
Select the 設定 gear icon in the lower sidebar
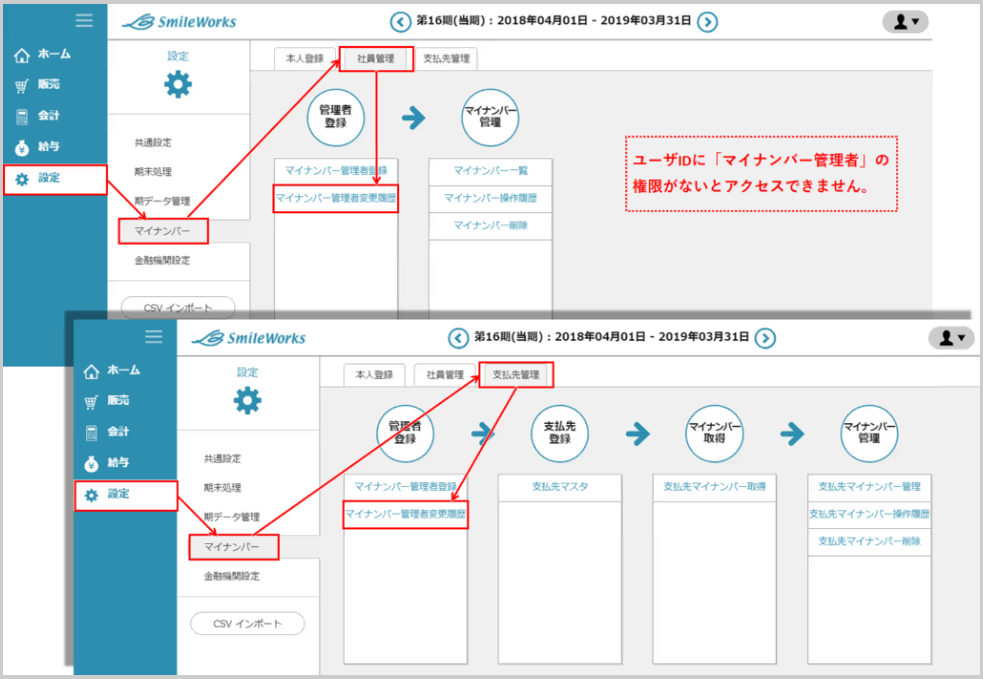coord(92,495)
